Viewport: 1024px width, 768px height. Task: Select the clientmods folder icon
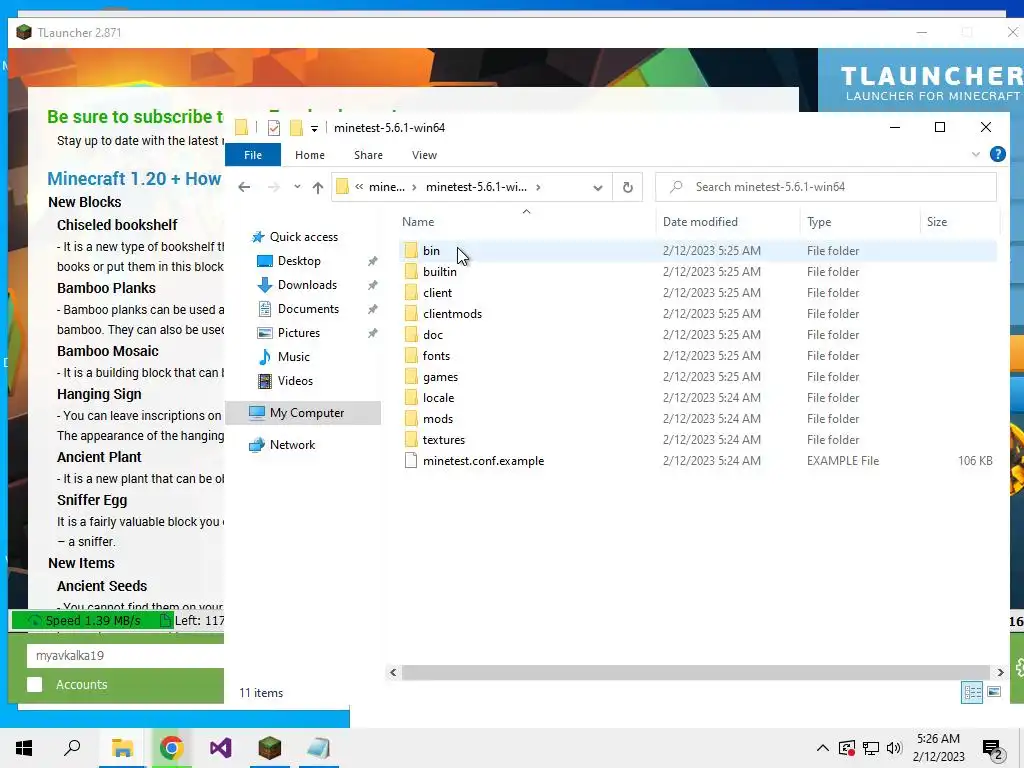[x=411, y=313]
